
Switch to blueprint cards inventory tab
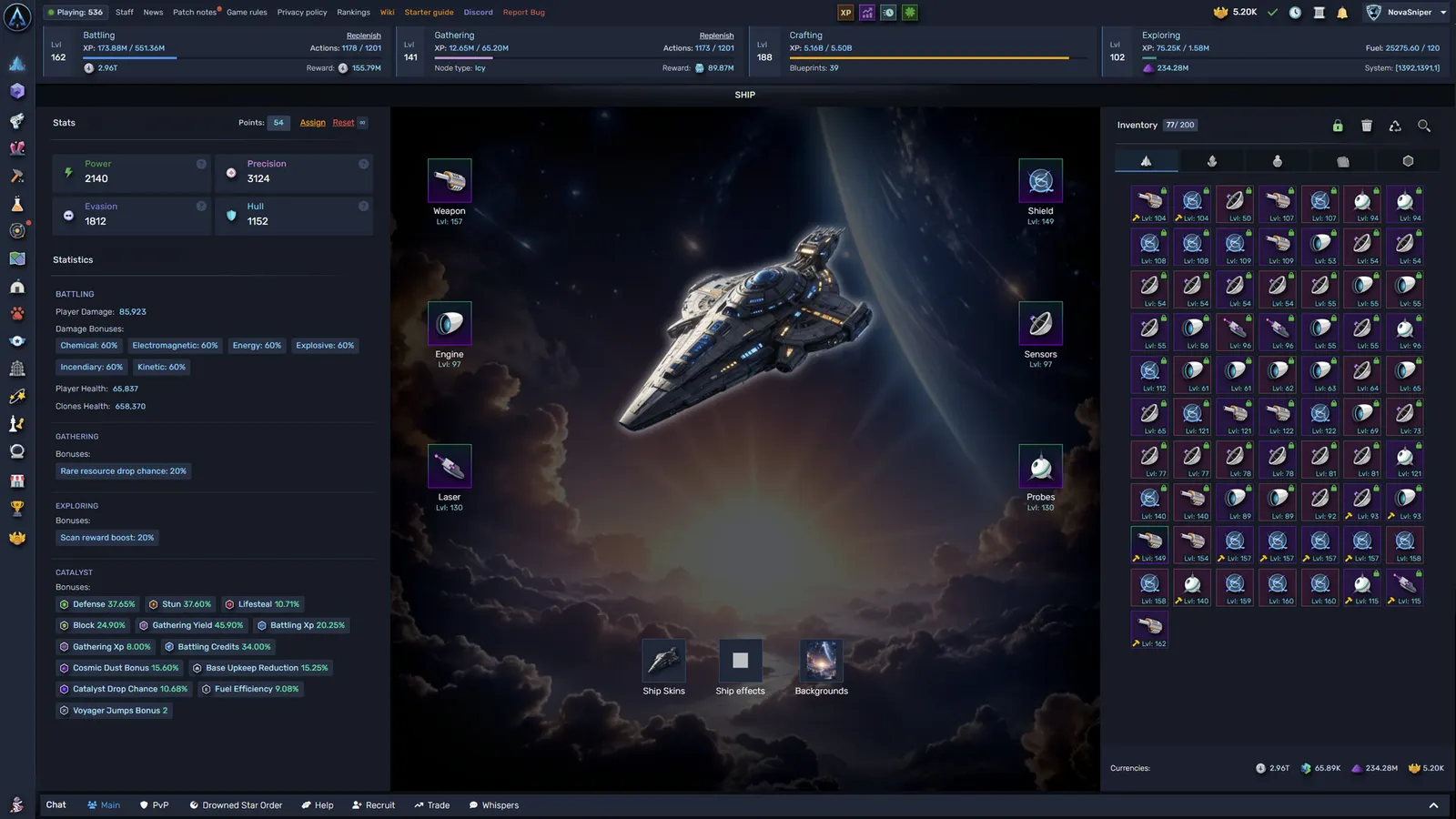tap(1343, 161)
